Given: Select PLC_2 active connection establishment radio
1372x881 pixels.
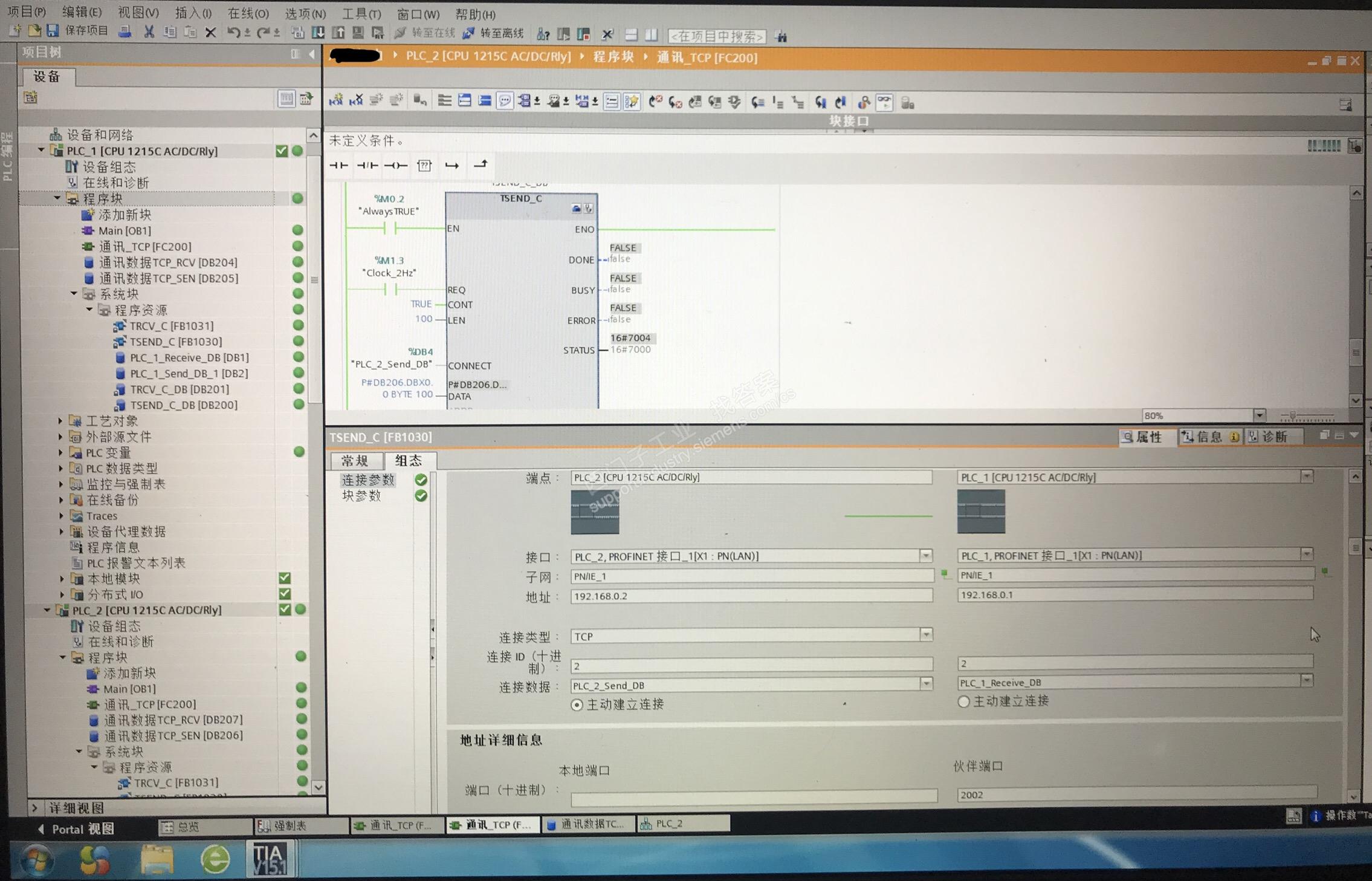Looking at the screenshot, I should [x=577, y=704].
